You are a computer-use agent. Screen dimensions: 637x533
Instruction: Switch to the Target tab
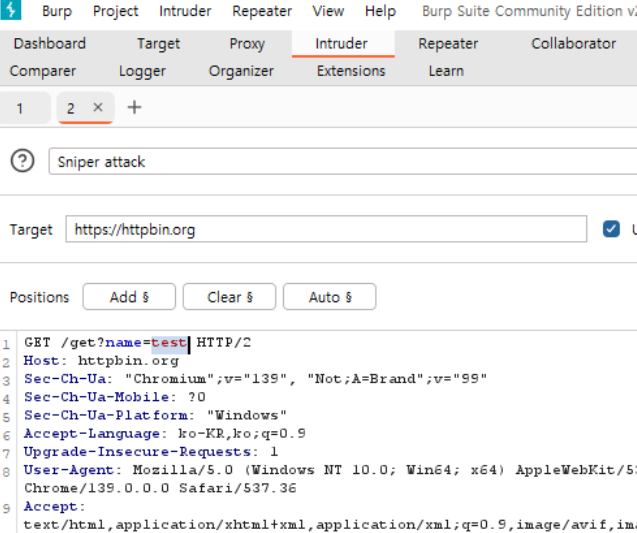[x=158, y=43]
